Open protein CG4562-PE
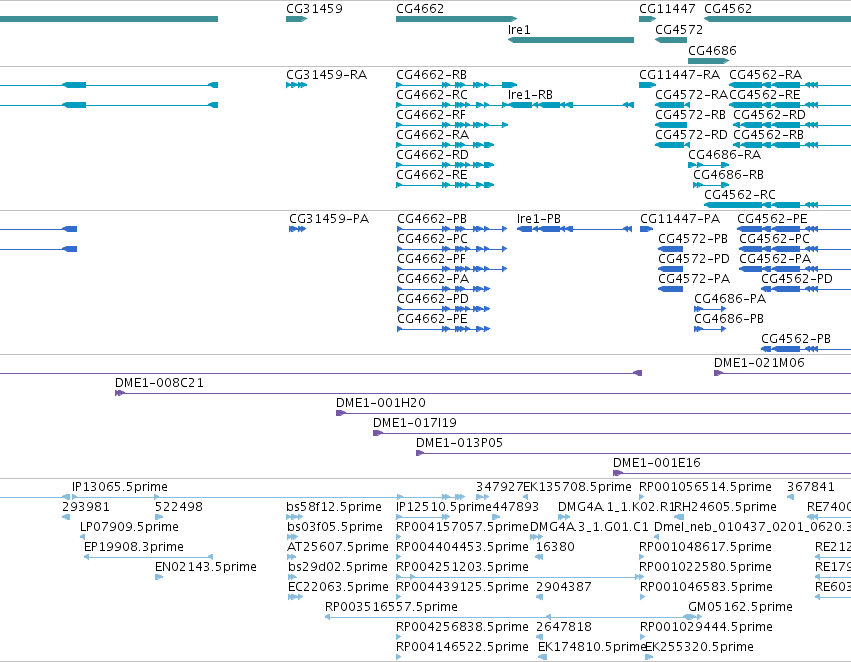This screenshot has width=851, height=662. [772, 219]
